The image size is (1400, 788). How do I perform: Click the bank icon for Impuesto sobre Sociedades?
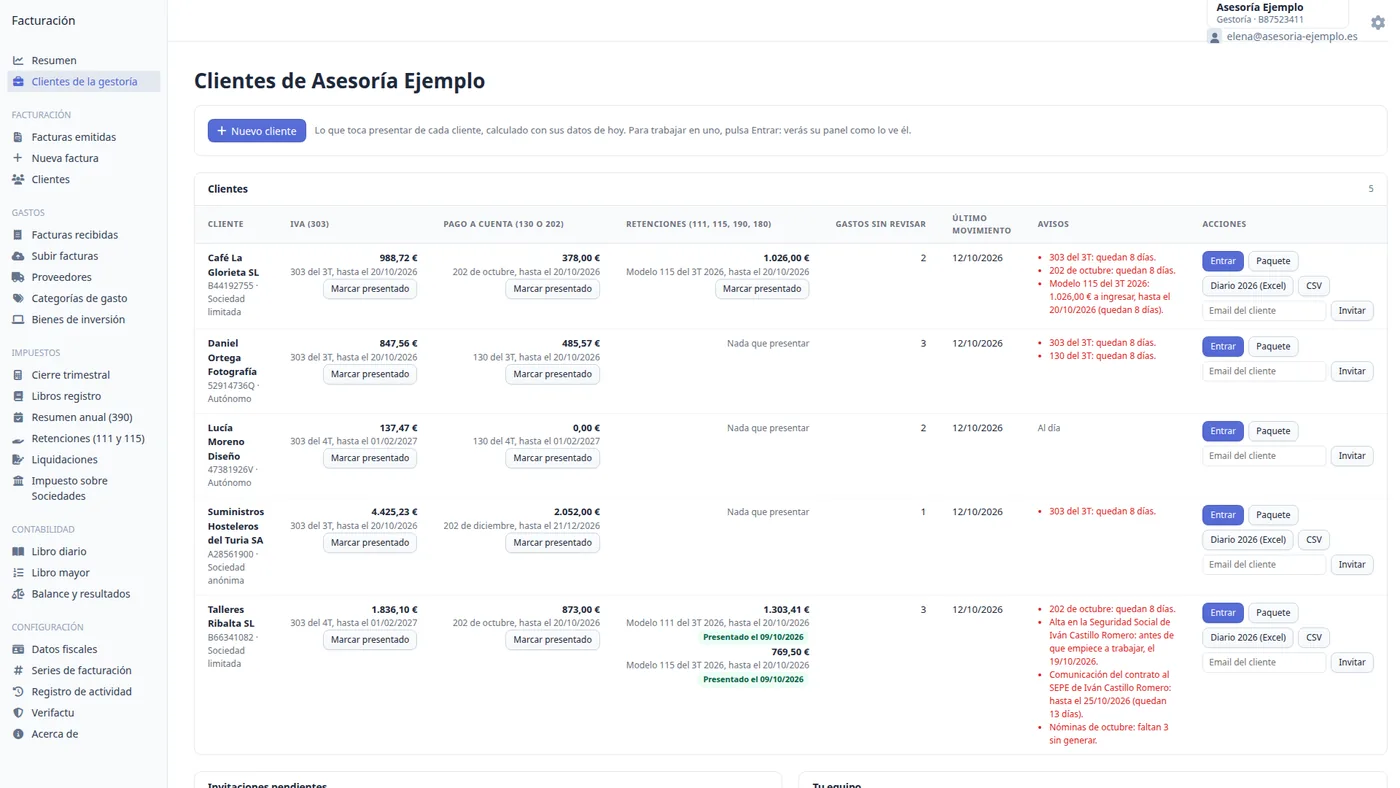pos(18,481)
